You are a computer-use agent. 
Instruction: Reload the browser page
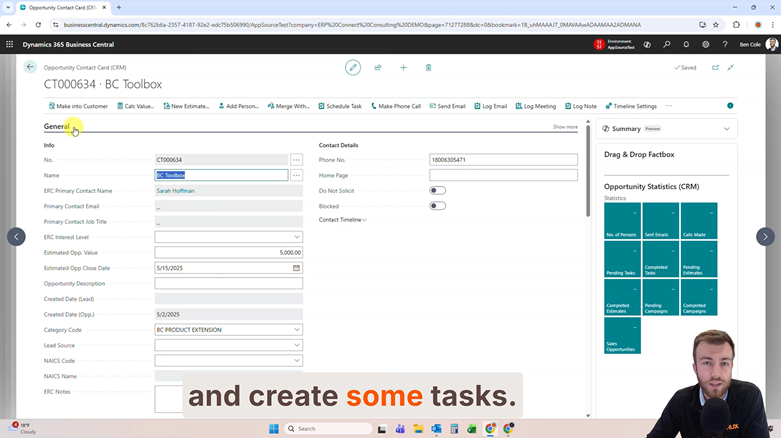pyautogui.click(x=38, y=24)
